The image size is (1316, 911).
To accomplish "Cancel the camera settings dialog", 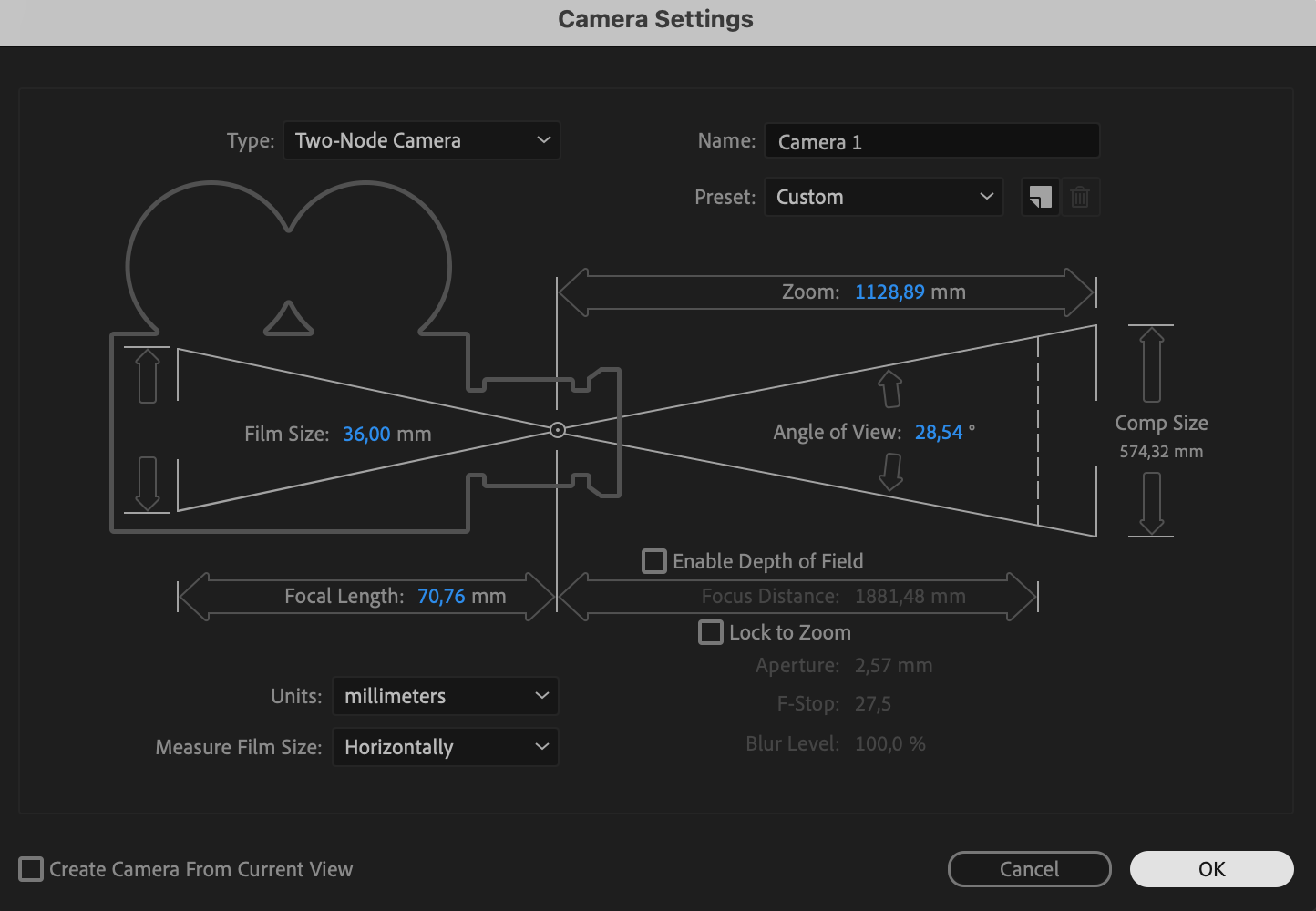I will [x=1029, y=869].
